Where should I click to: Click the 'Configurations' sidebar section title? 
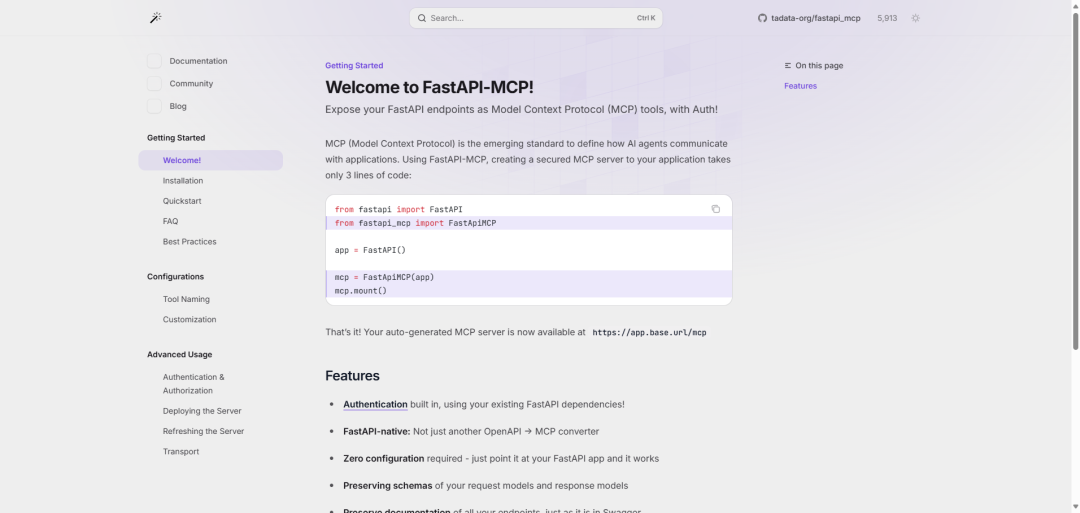click(176, 277)
